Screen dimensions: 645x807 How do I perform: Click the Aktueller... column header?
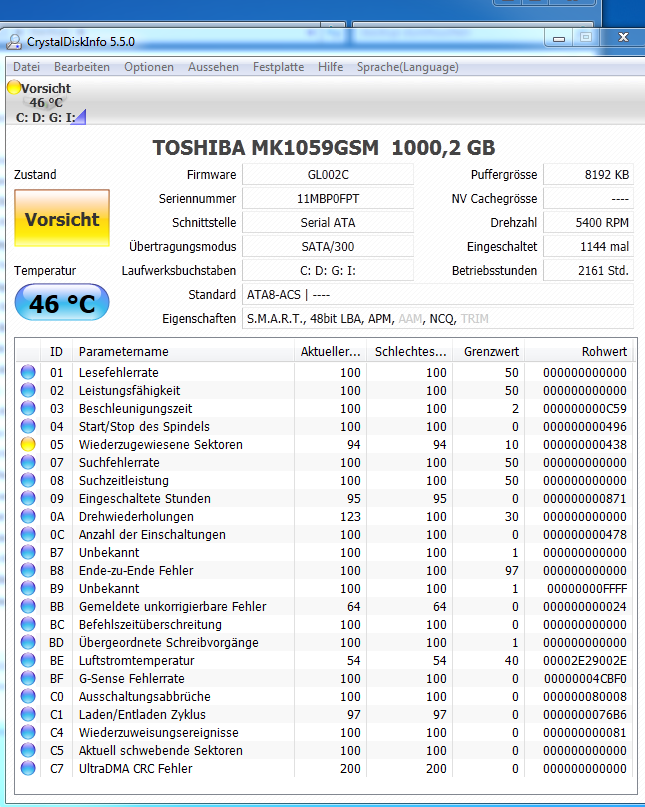[330, 352]
